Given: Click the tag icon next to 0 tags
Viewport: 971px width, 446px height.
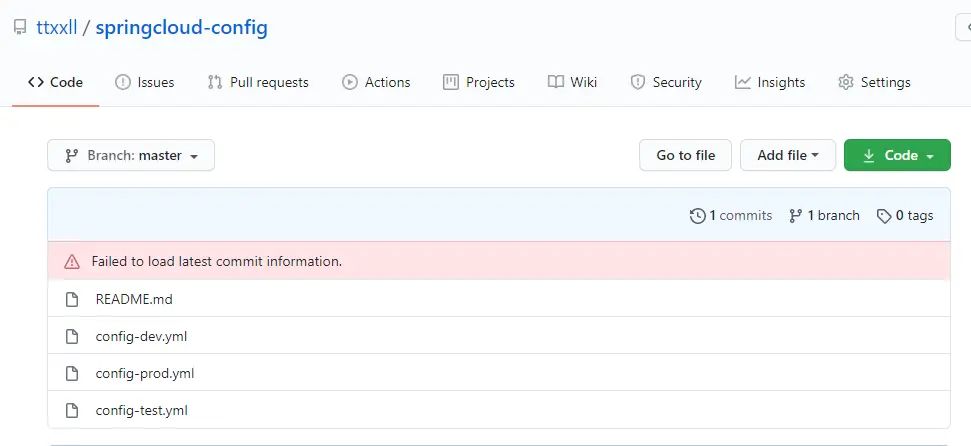Looking at the screenshot, I should (x=884, y=216).
